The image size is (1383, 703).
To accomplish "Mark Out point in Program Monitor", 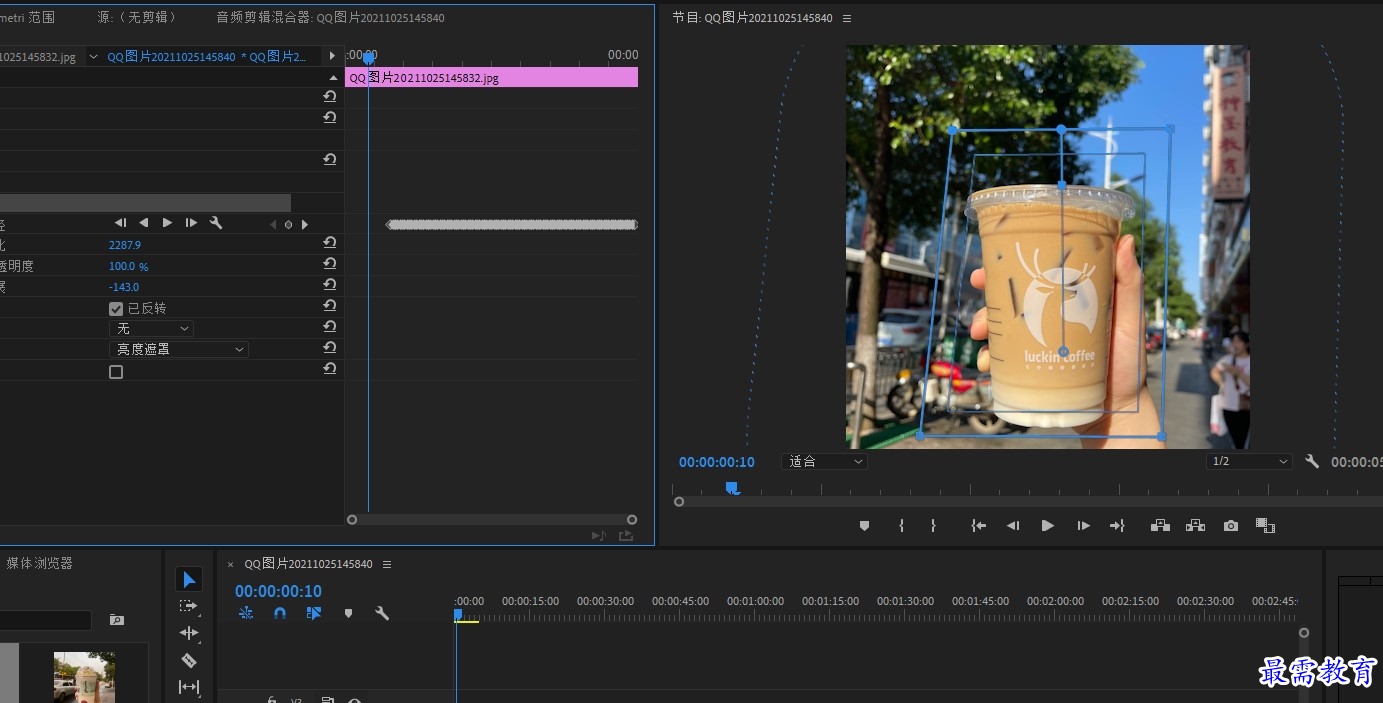I will pyautogui.click(x=933, y=526).
